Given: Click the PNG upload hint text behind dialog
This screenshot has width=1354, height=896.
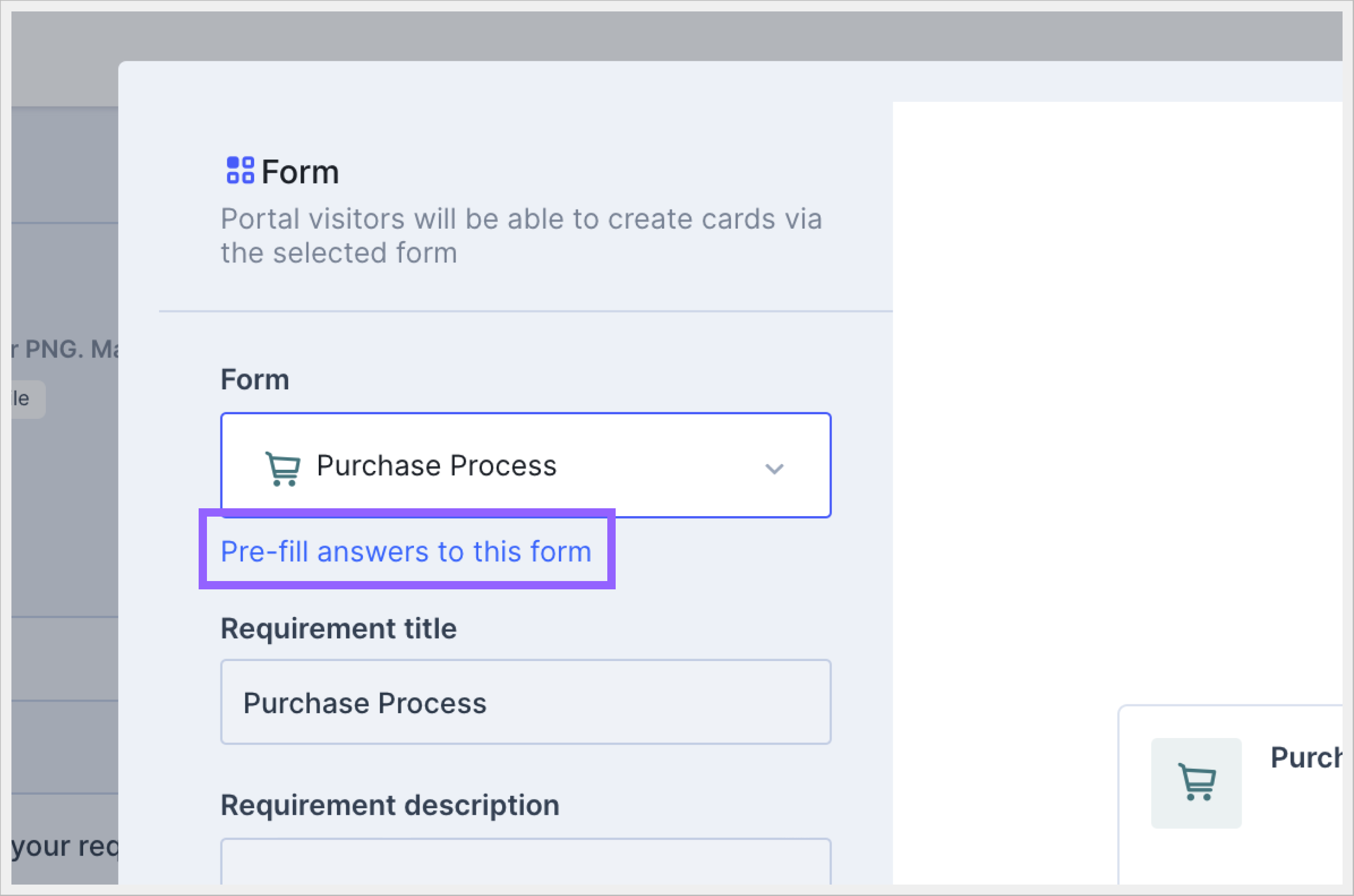Looking at the screenshot, I should [66, 349].
